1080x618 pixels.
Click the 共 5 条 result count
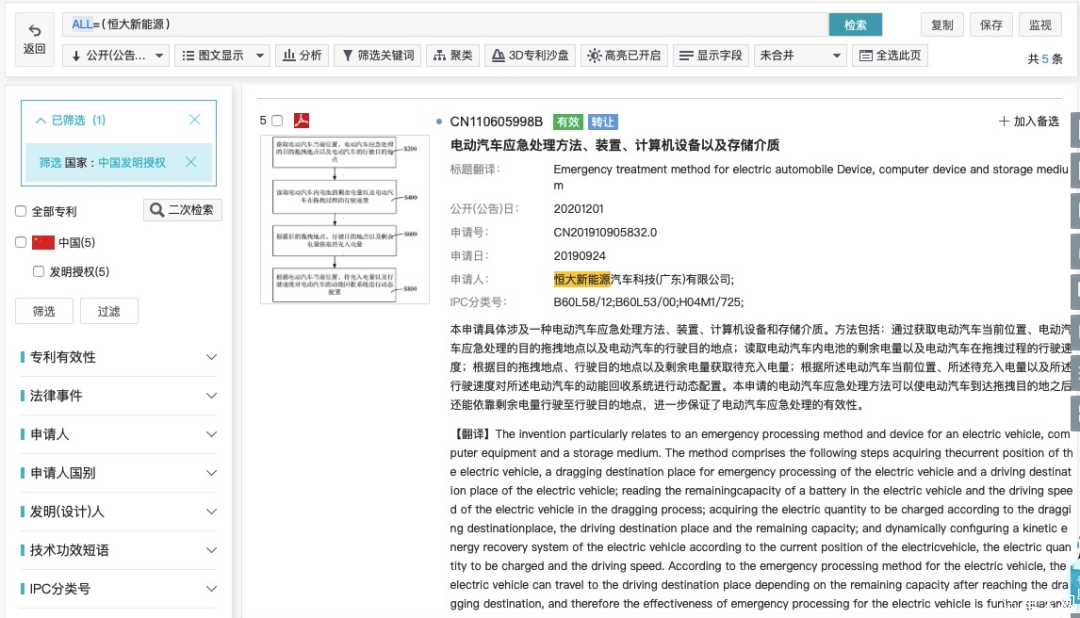1045,59
